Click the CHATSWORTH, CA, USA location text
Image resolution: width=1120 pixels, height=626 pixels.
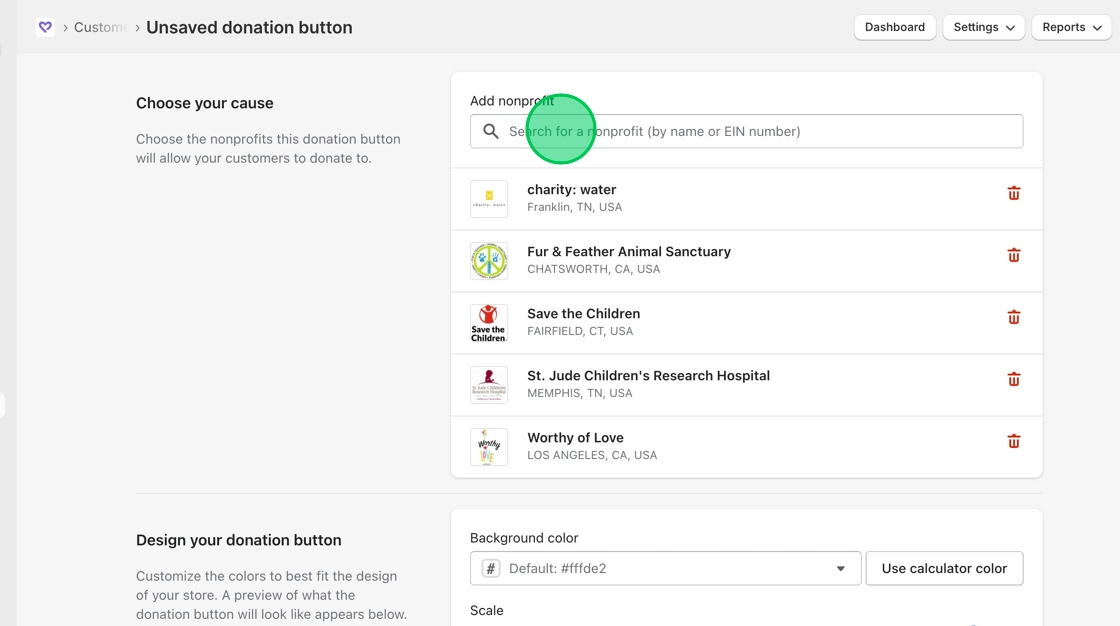(x=594, y=269)
